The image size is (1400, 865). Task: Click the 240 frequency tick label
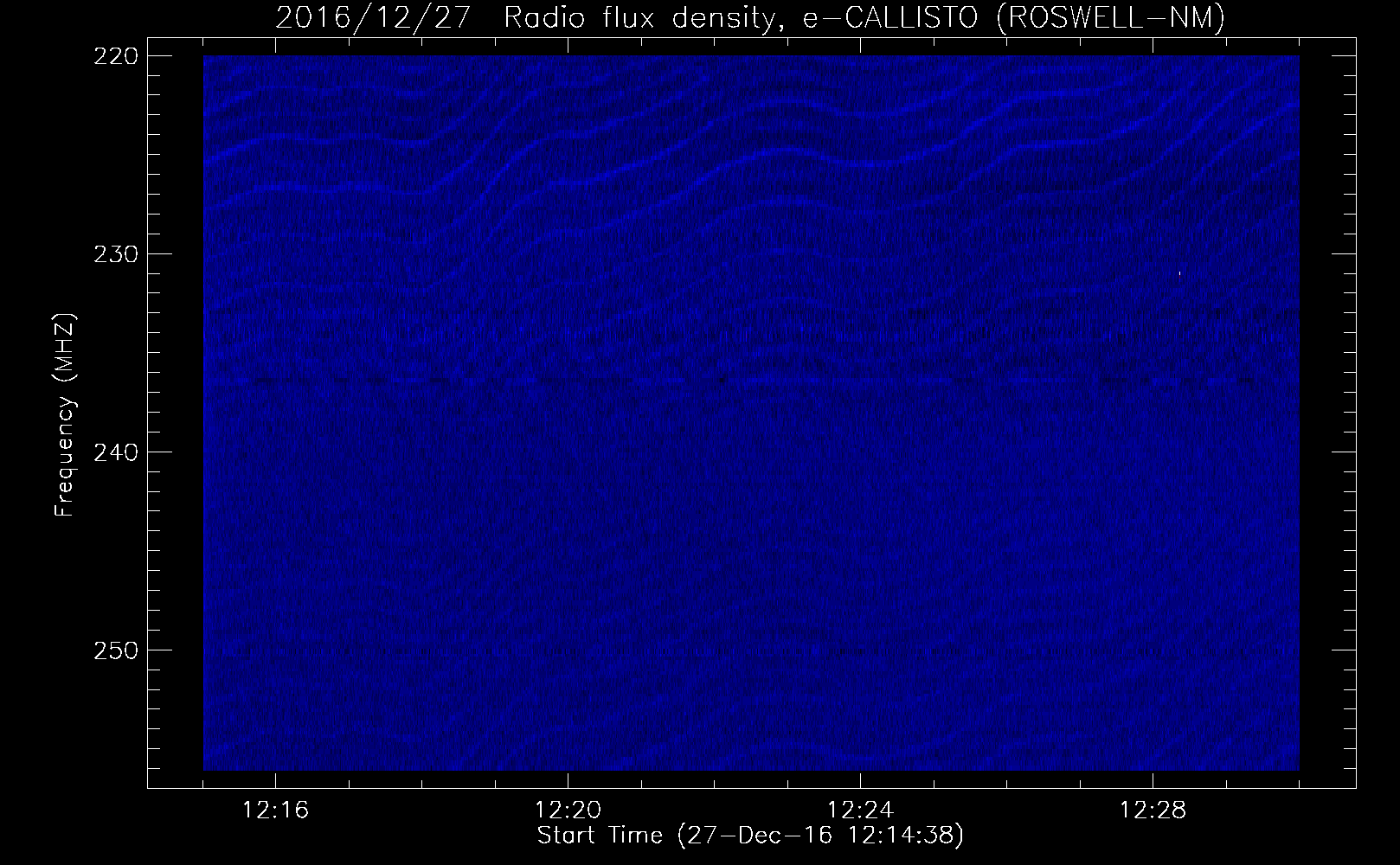click(x=114, y=452)
